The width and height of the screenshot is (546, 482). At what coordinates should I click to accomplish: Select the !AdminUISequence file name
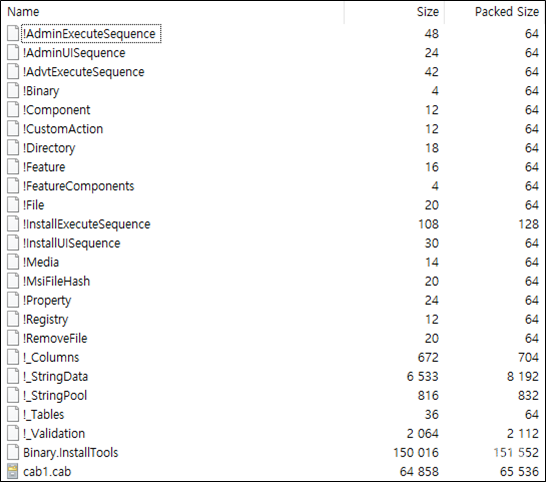[x=74, y=53]
